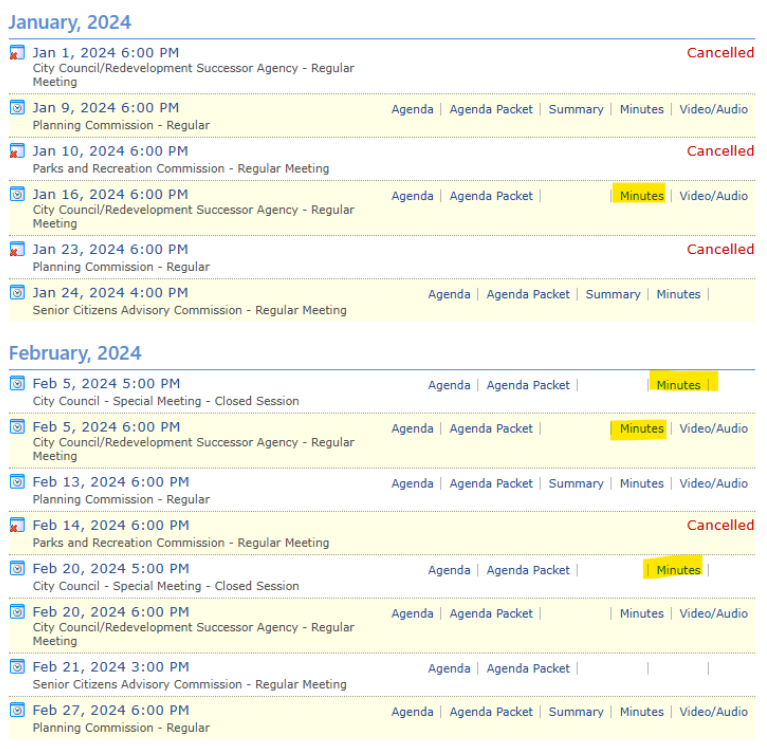Open Agenda Packet for Feb 27 Planning Commission
This screenshot has width=767, height=749.
click(491, 712)
